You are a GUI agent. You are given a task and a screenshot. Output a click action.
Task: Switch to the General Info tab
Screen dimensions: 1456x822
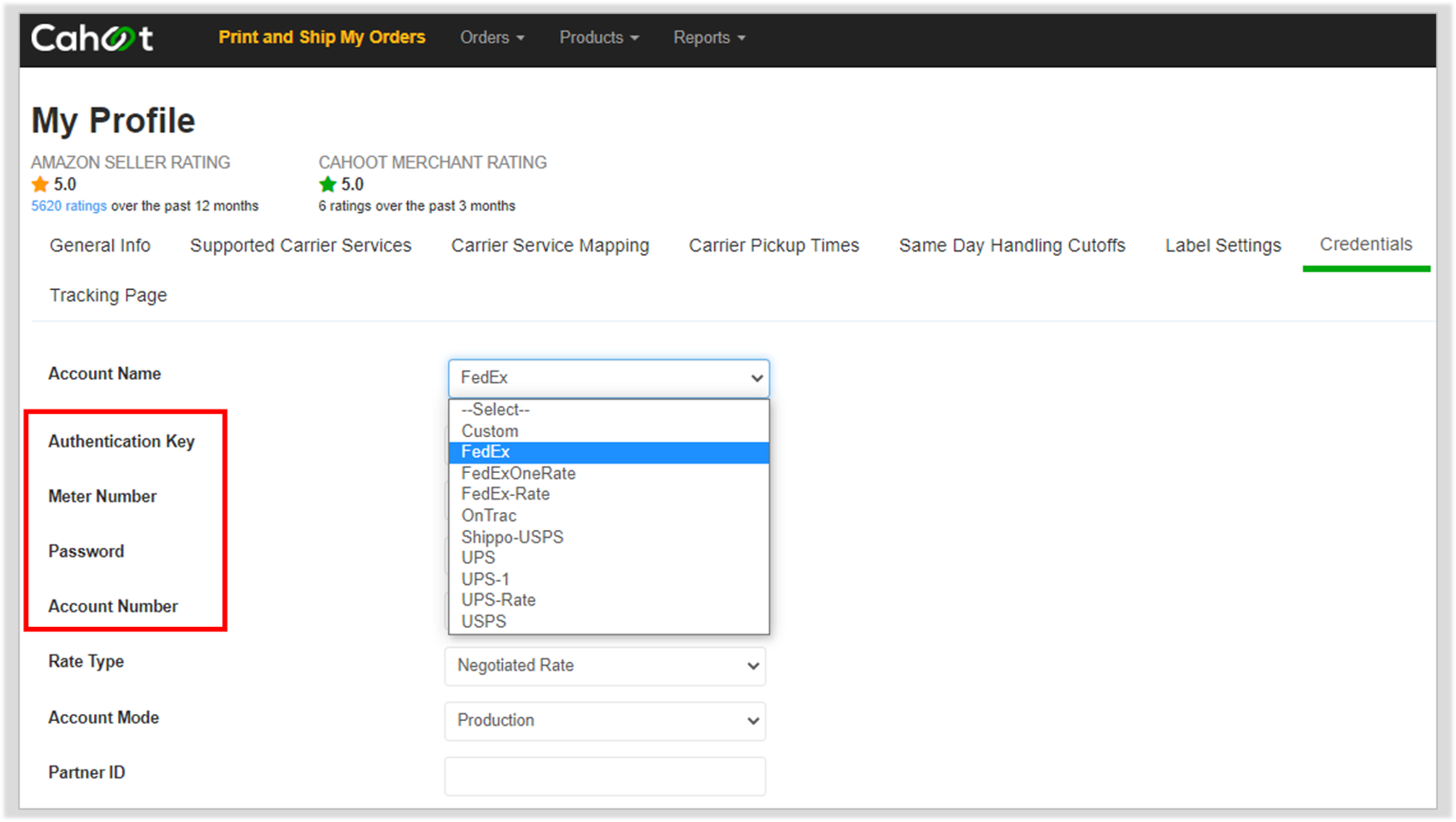pyautogui.click(x=100, y=245)
